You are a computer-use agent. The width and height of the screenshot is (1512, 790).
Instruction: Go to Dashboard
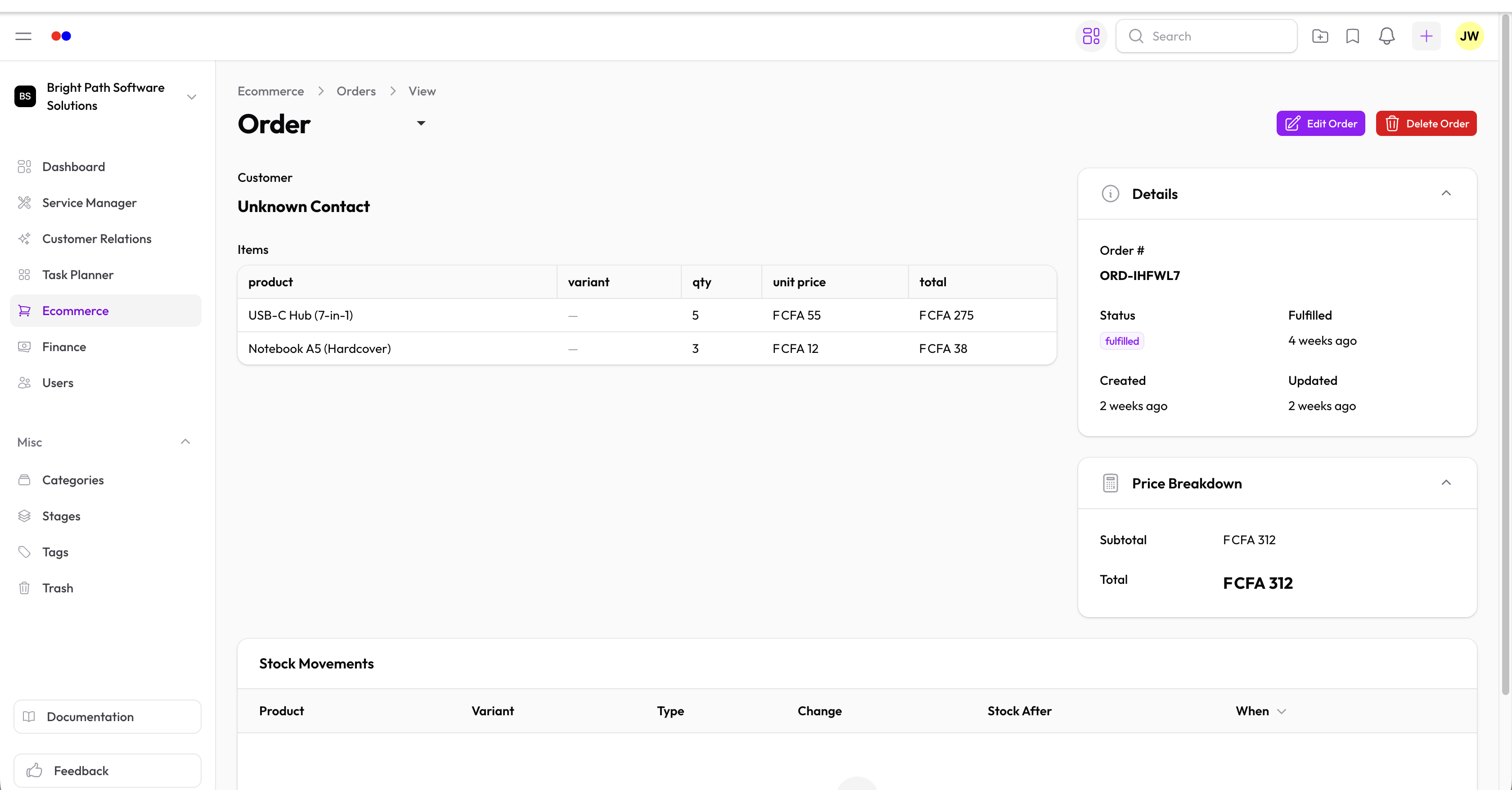(x=106, y=167)
